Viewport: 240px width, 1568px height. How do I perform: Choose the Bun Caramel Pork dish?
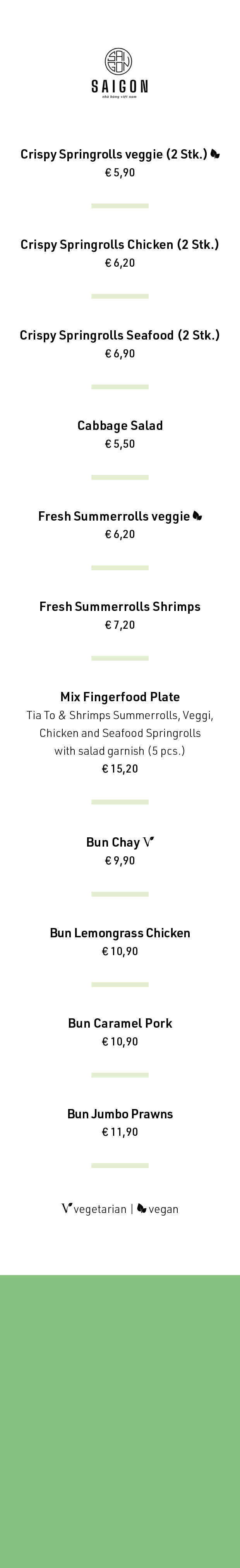tap(120, 1023)
